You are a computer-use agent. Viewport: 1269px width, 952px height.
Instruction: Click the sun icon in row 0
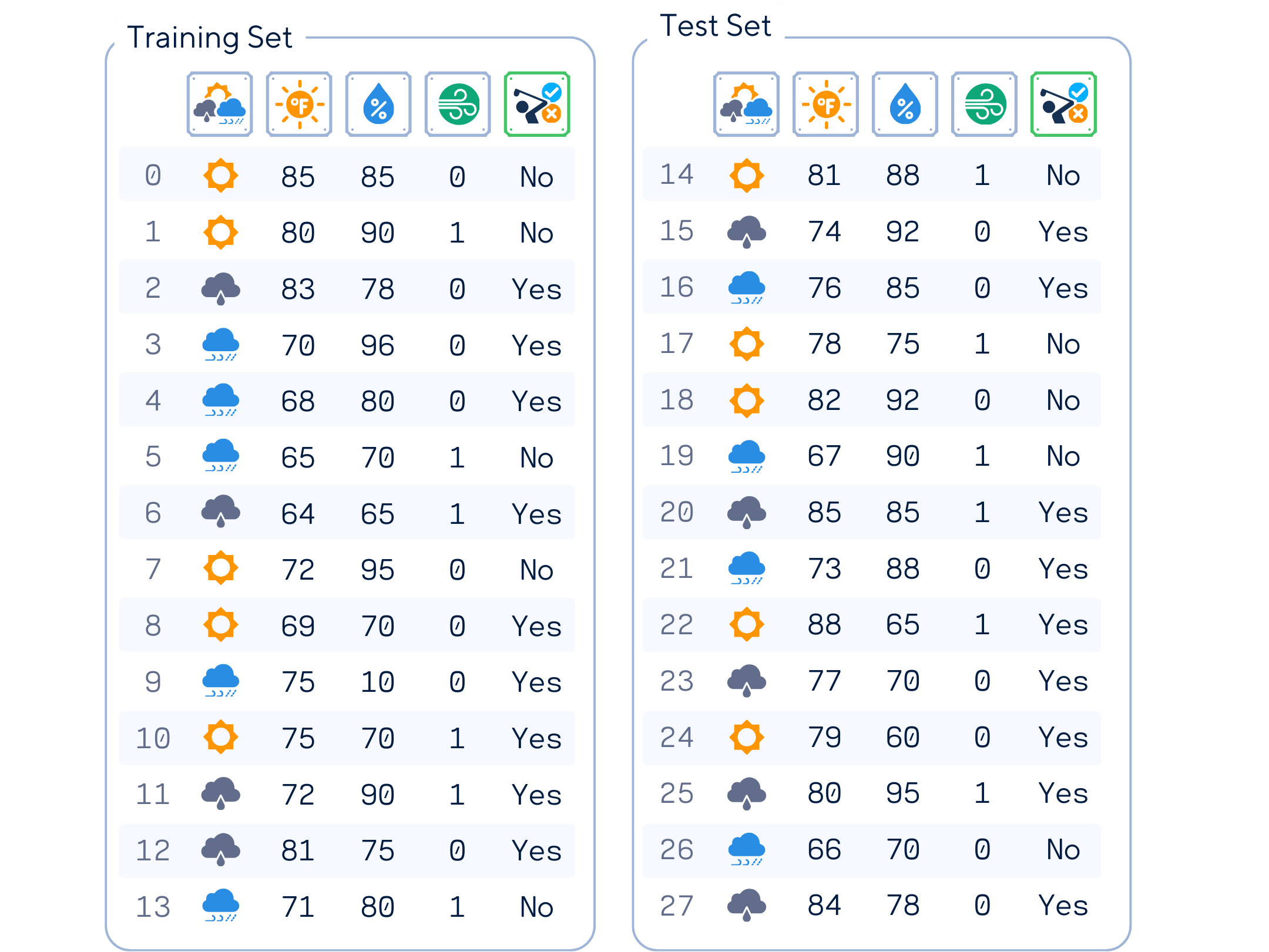pyautogui.click(x=220, y=175)
